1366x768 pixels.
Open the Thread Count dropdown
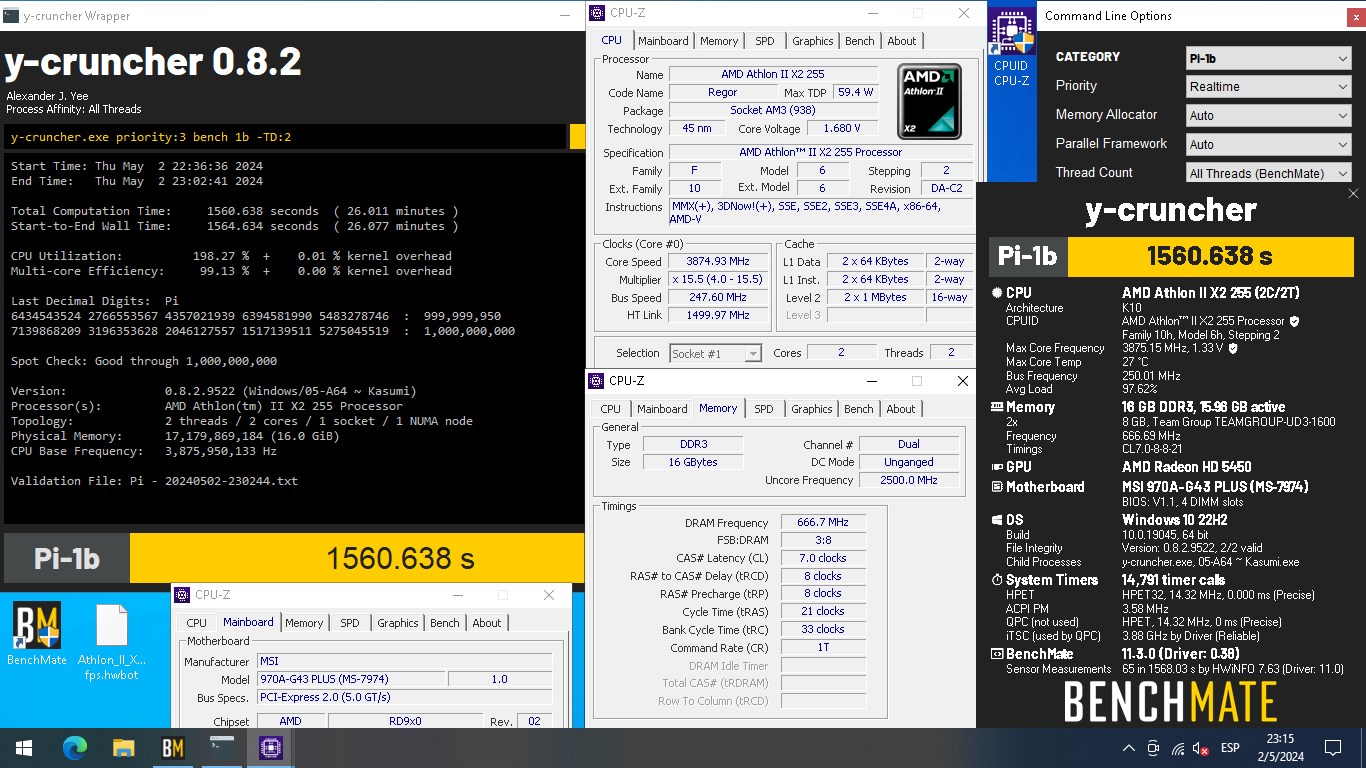click(x=1268, y=173)
